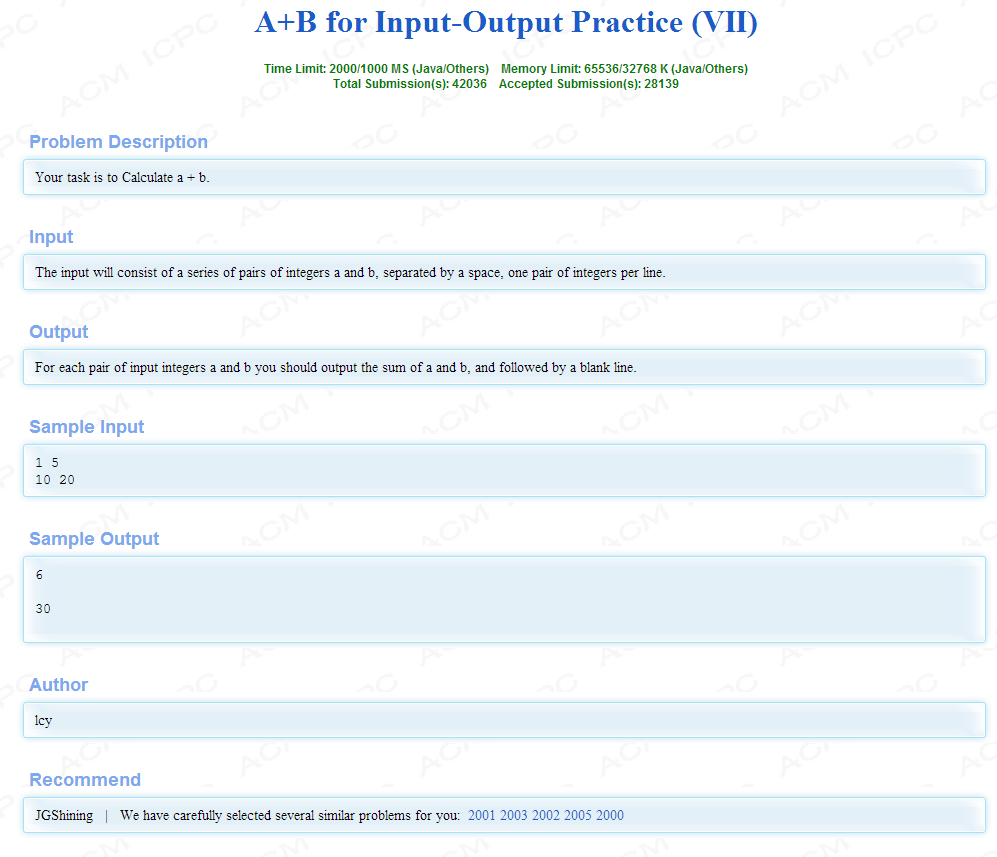Click sample output value 30

(x=43, y=608)
